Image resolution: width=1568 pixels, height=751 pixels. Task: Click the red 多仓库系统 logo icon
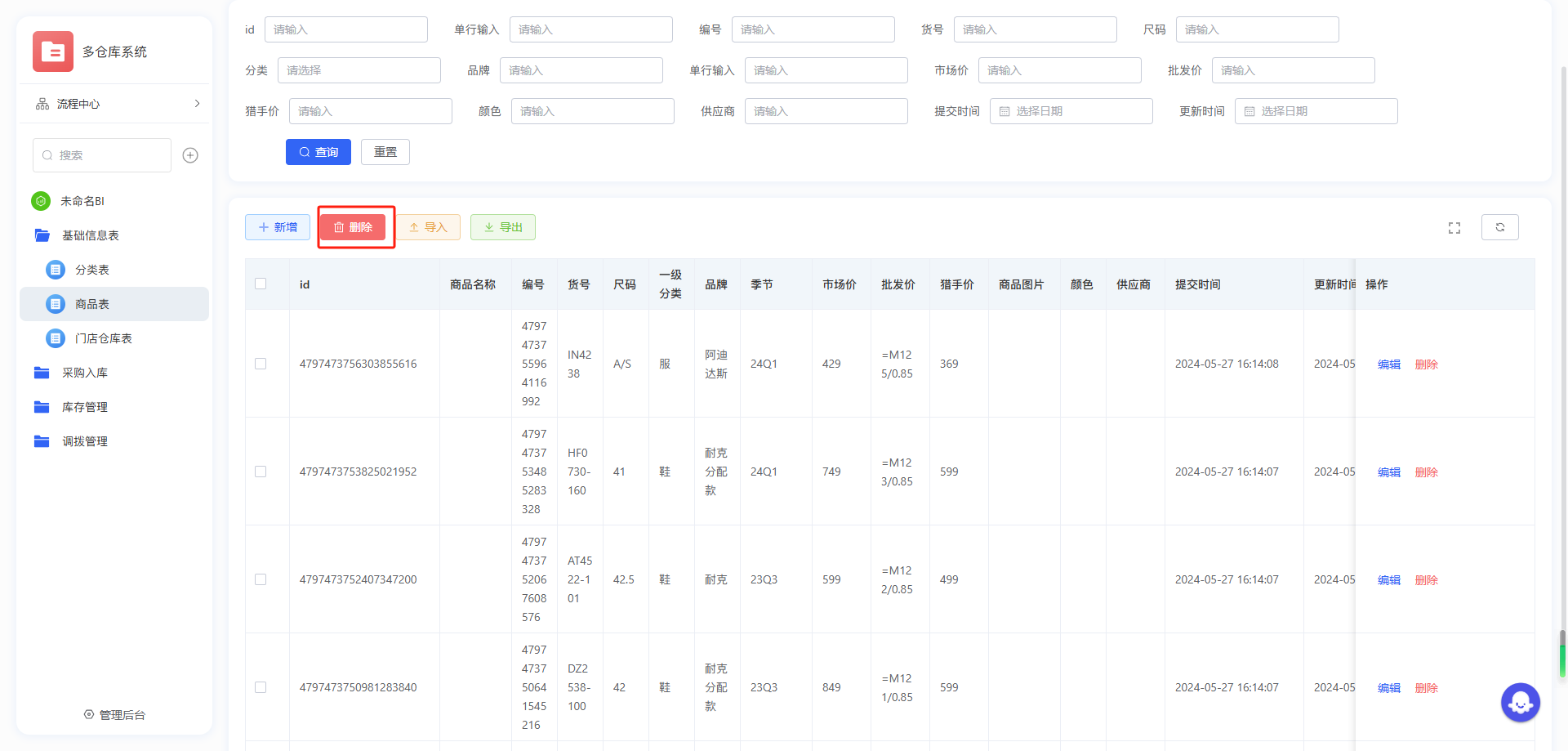pos(53,51)
